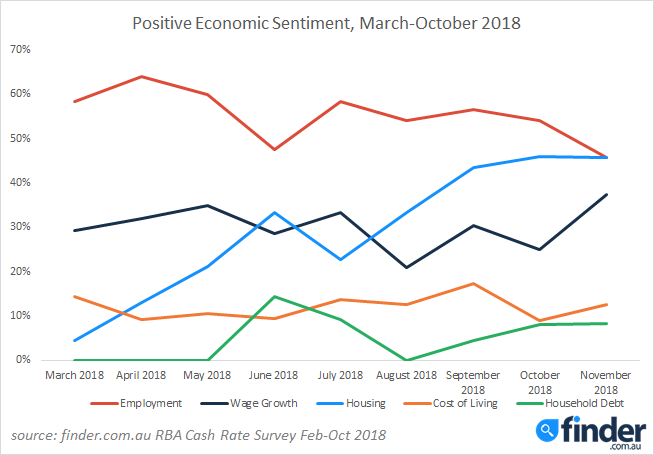Click Employment peak at April 2018
Screen dimensions: 654x455
pyautogui.click(x=141, y=77)
